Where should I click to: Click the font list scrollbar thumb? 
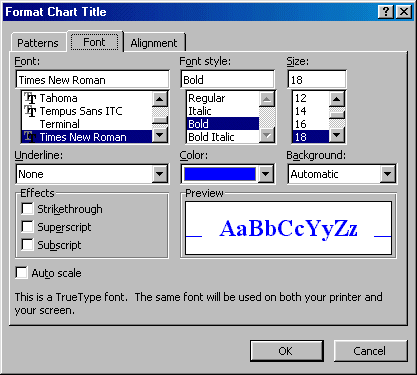(160, 120)
